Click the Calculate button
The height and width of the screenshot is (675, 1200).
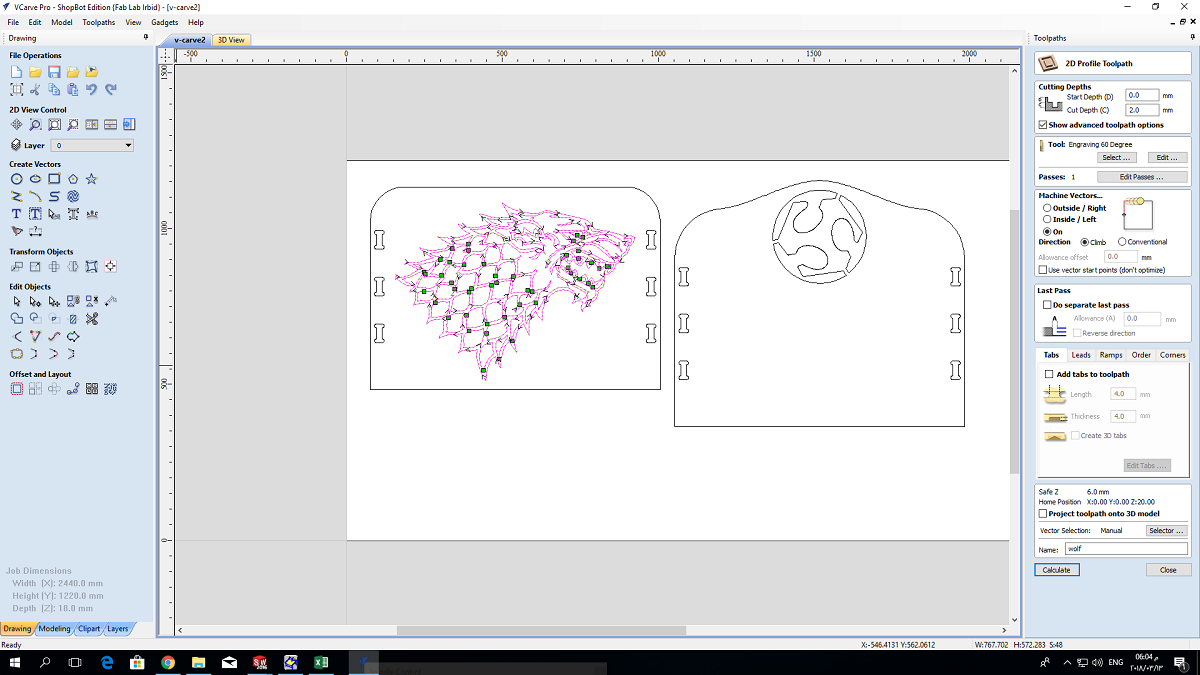(x=1057, y=570)
